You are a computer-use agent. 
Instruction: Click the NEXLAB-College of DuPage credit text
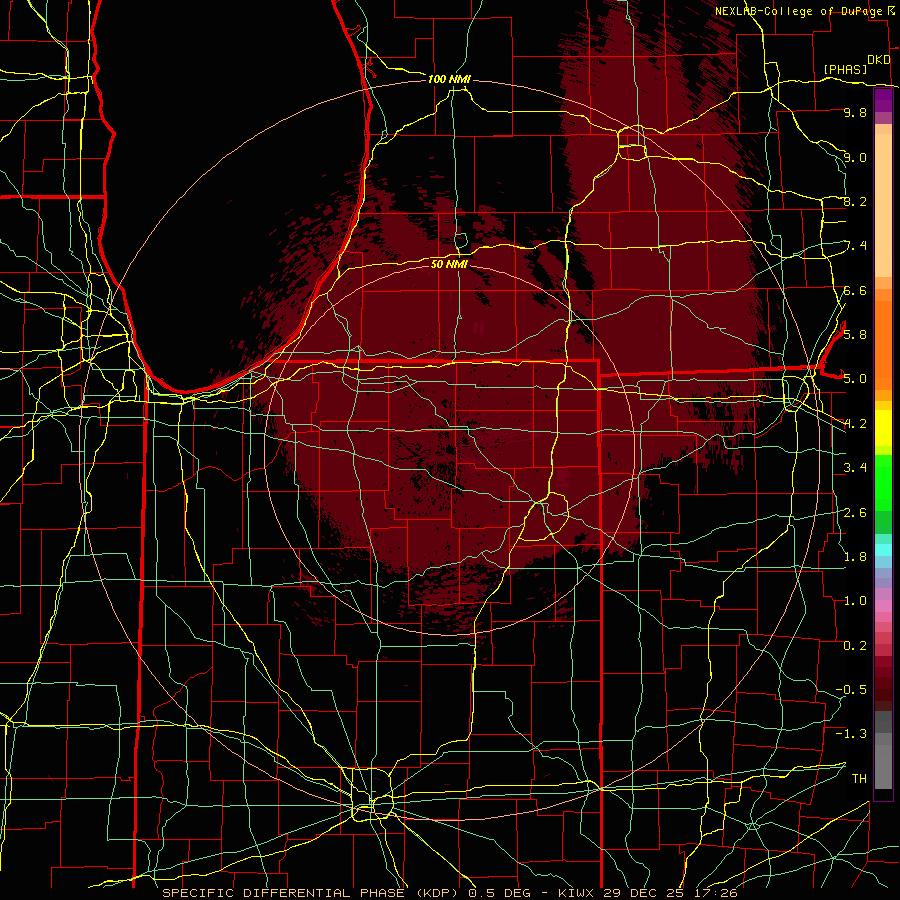[x=800, y=11]
